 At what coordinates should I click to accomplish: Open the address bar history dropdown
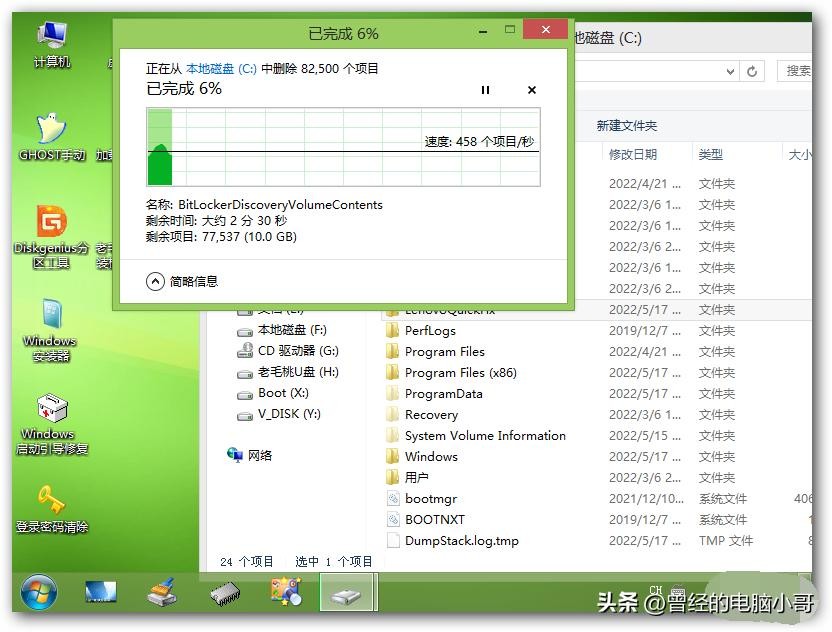[730, 71]
